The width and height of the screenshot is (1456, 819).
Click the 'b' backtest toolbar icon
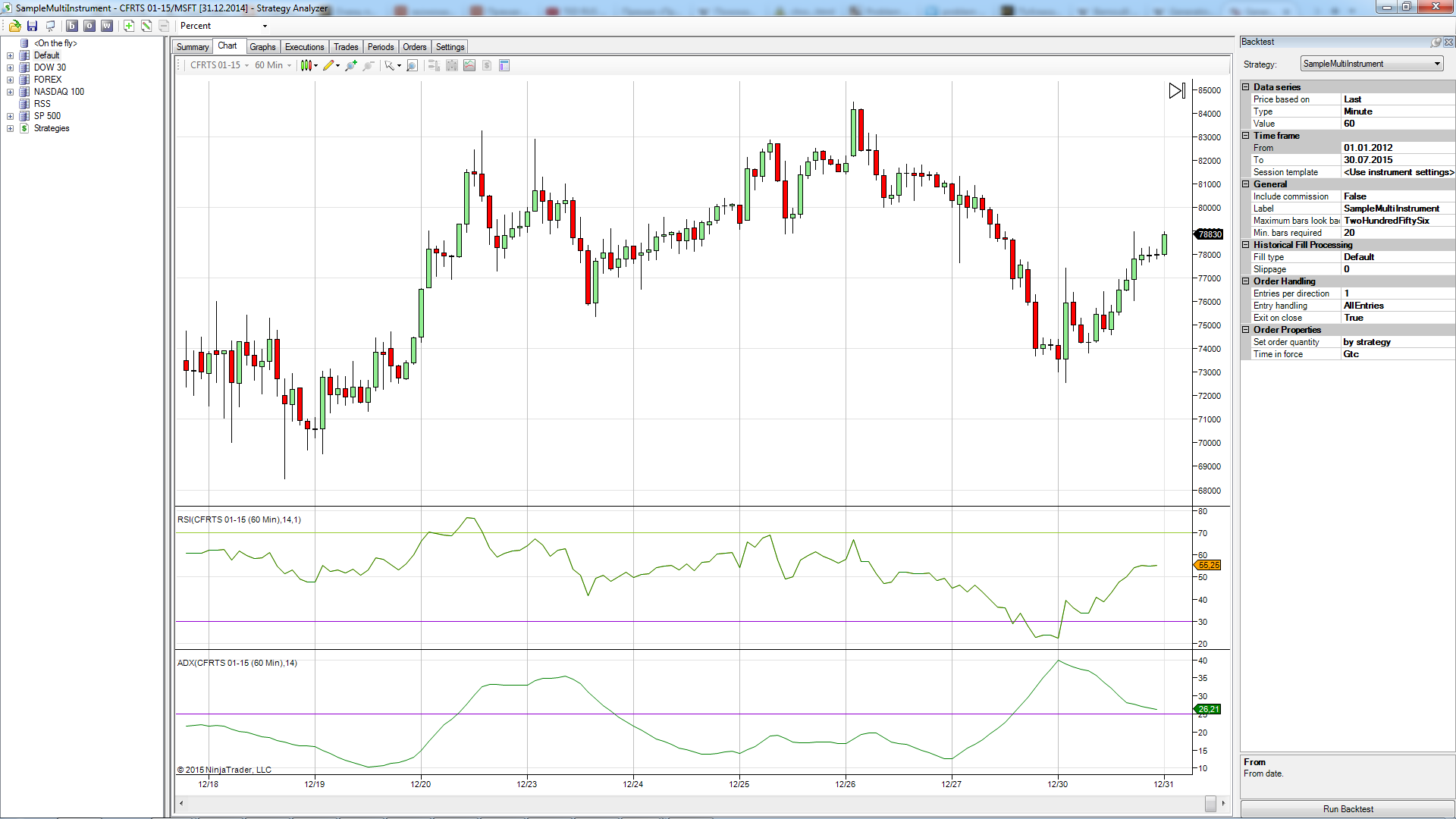[72, 26]
